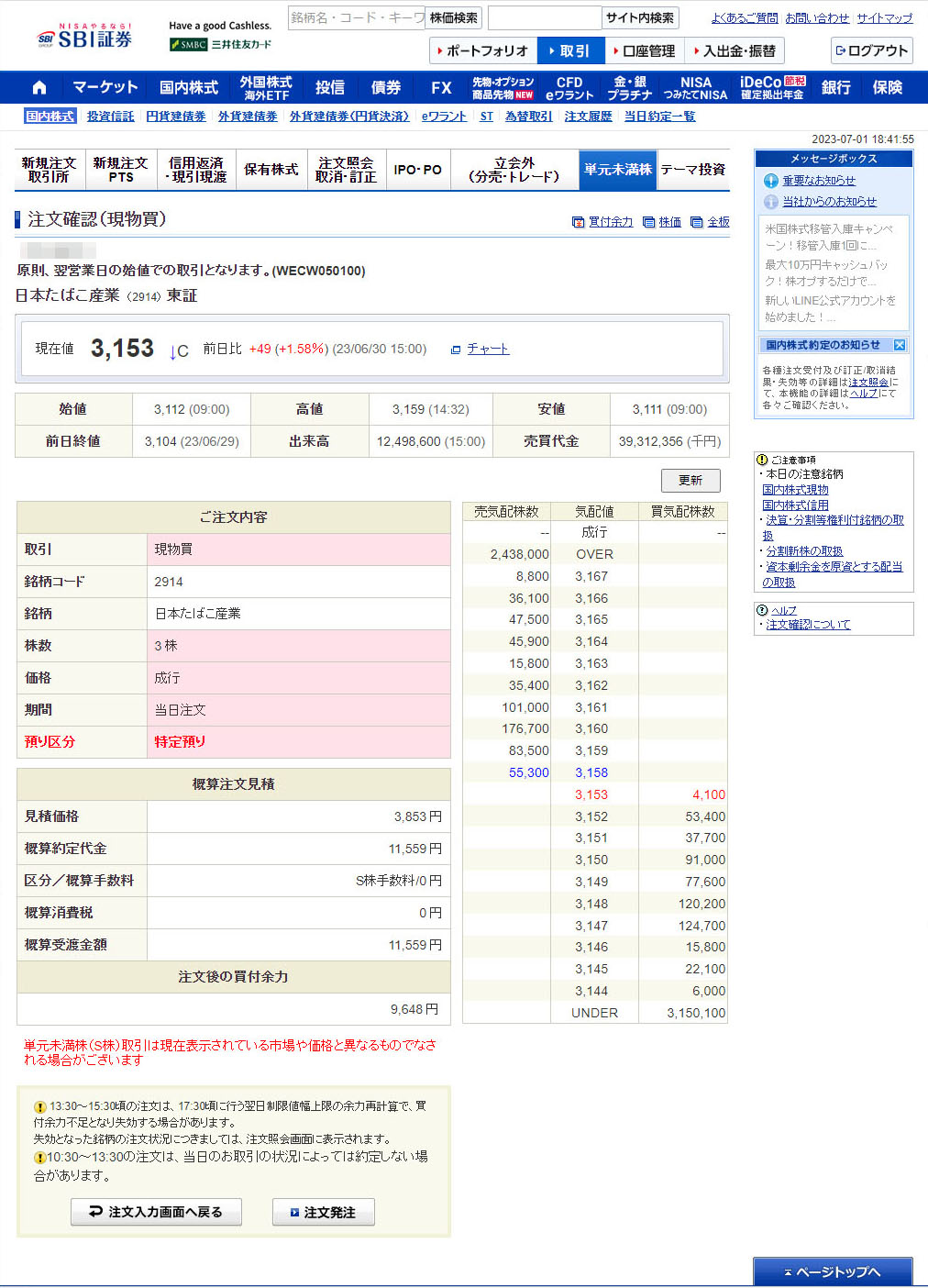The height and width of the screenshot is (1288, 928).
Task: Select the テーマ投資 tab
Action: (692, 170)
